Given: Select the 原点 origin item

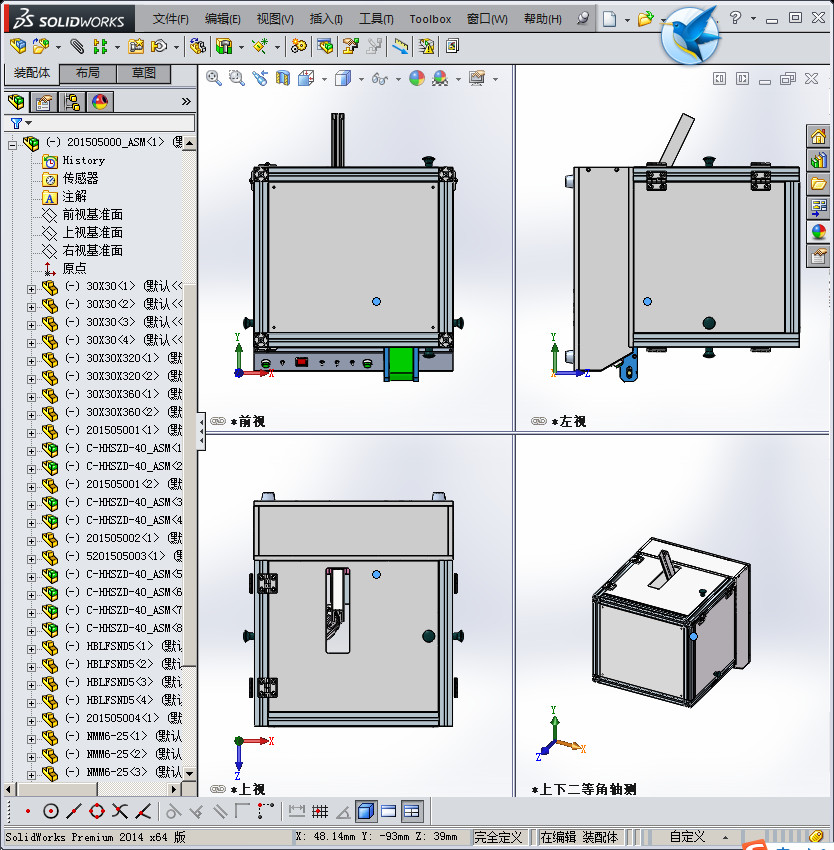Looking at the screenshot, I should (74, 268).
